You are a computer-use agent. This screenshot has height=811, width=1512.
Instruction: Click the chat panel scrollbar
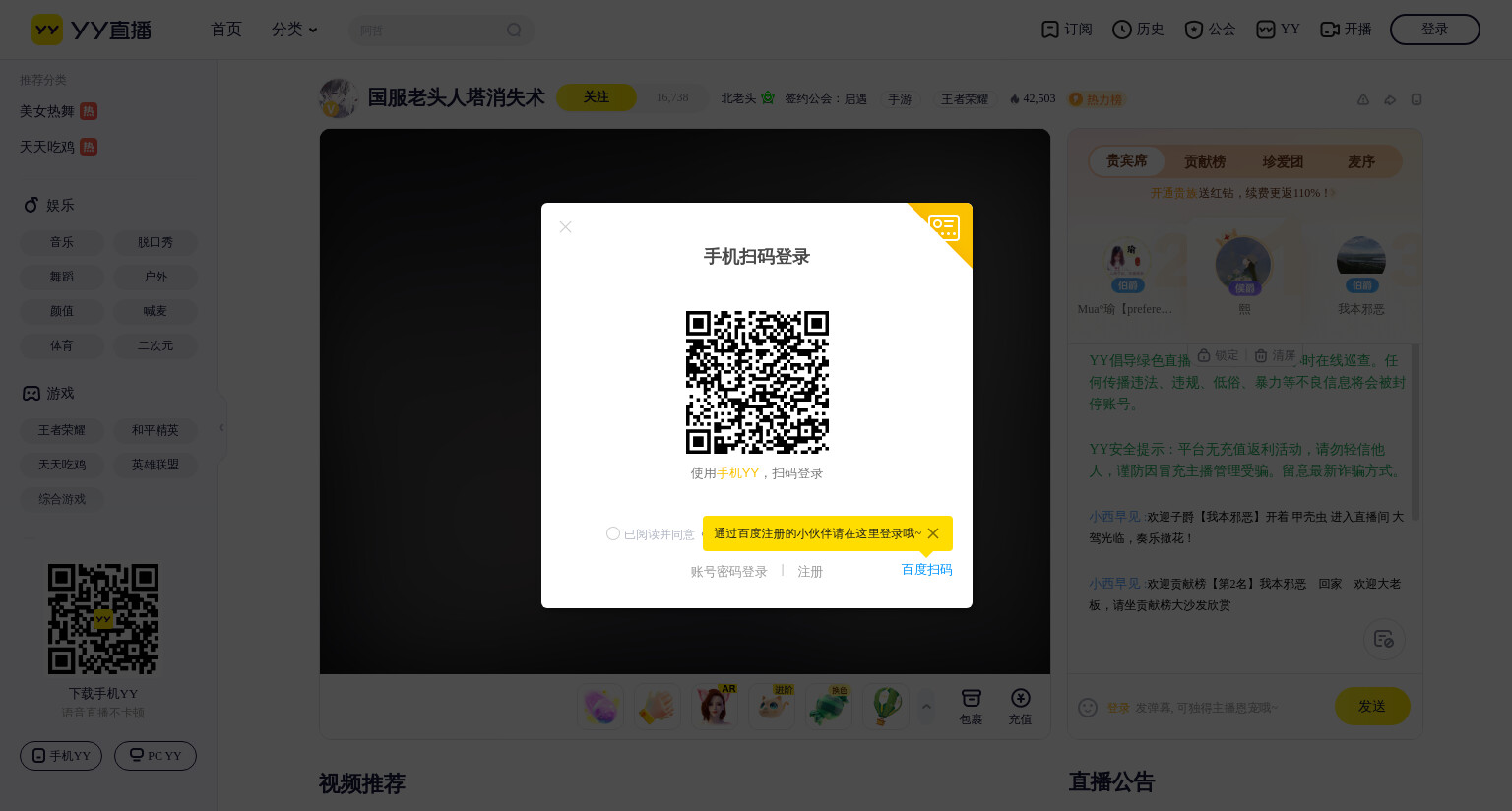[1416, 432]
